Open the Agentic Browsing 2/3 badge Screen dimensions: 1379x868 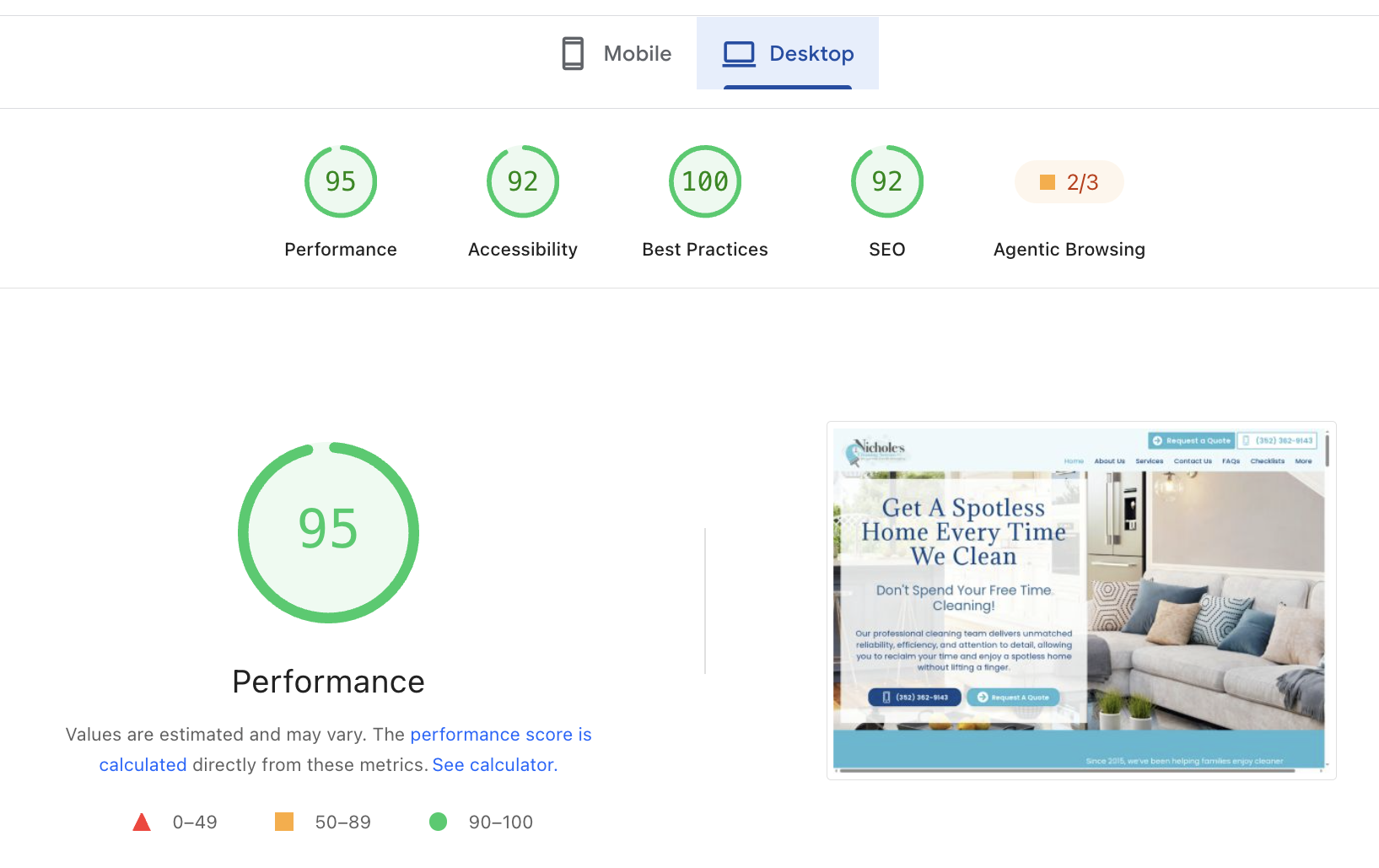[1069, 182]
